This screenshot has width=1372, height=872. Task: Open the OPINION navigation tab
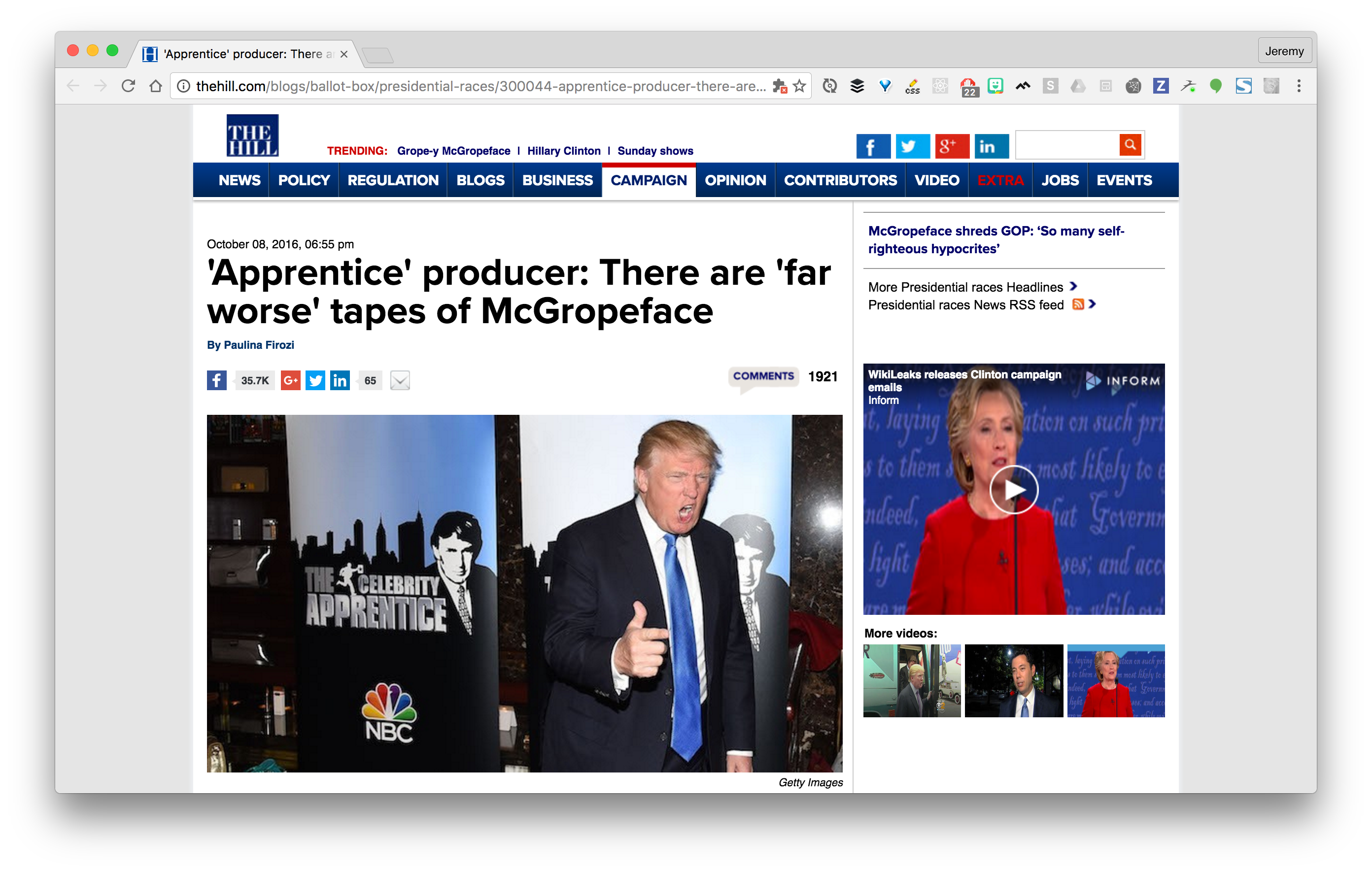coord(735,180)
